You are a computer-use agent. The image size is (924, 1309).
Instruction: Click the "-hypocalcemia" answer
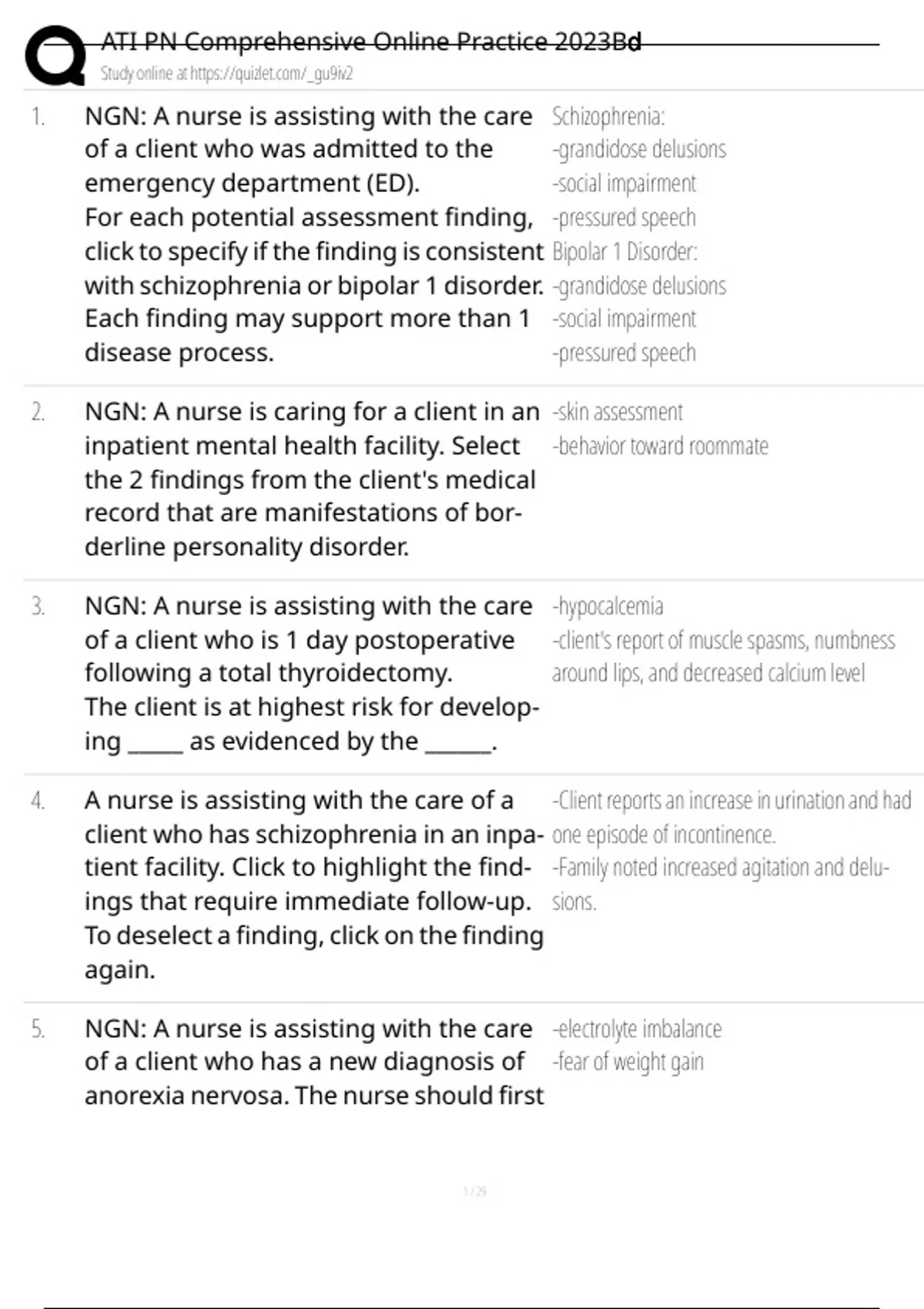608,607
